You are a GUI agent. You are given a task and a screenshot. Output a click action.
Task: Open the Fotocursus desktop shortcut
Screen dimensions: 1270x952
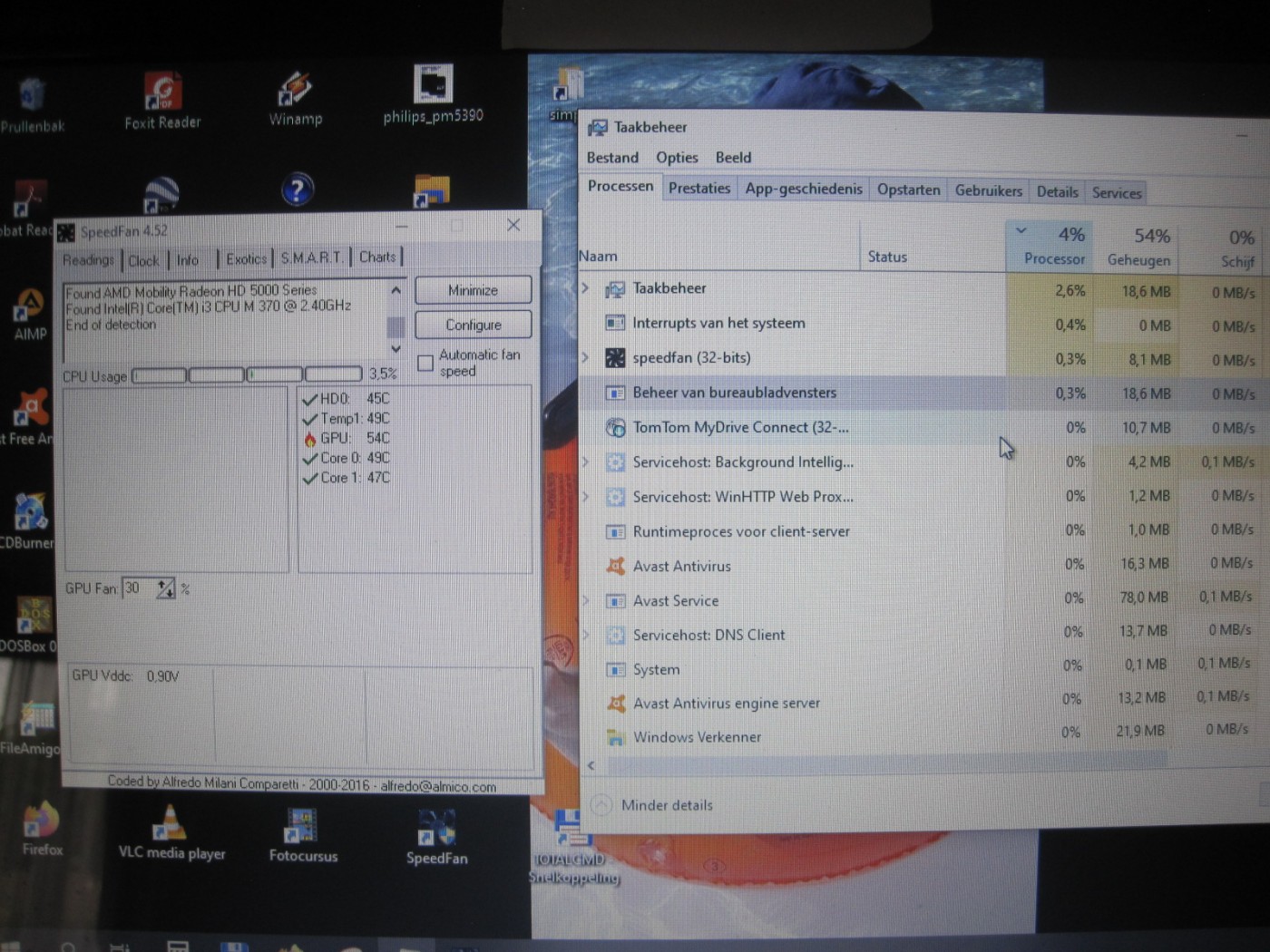[302, 834]
